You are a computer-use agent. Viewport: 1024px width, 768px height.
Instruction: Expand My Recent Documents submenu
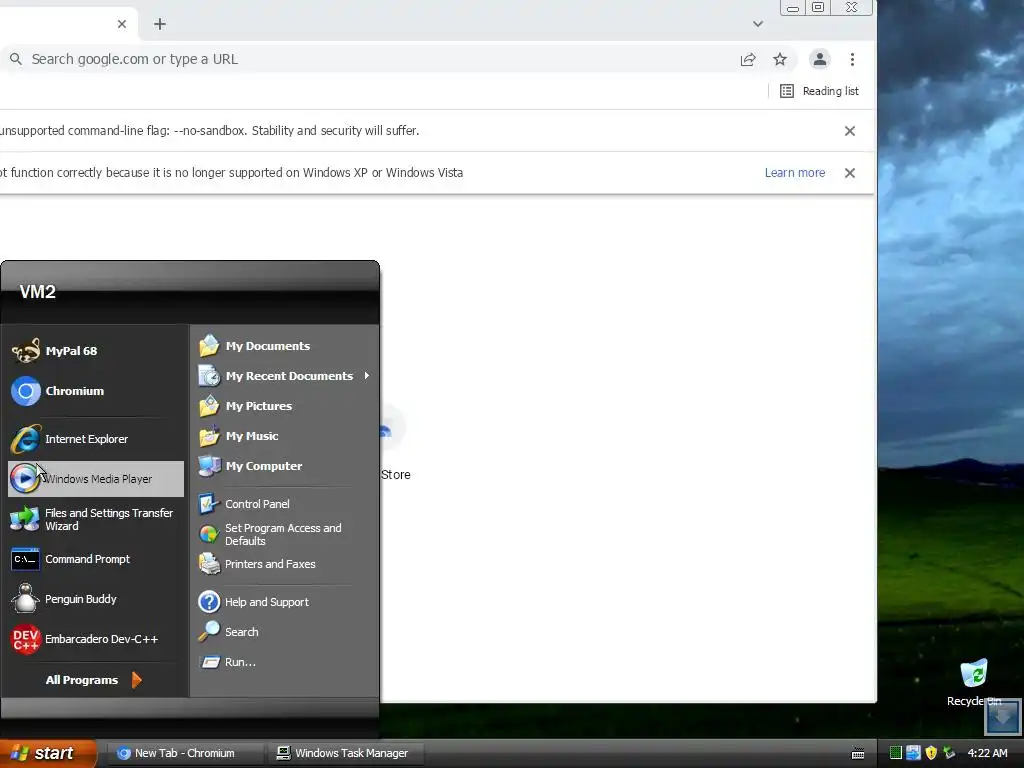click(x=284, y=376)
